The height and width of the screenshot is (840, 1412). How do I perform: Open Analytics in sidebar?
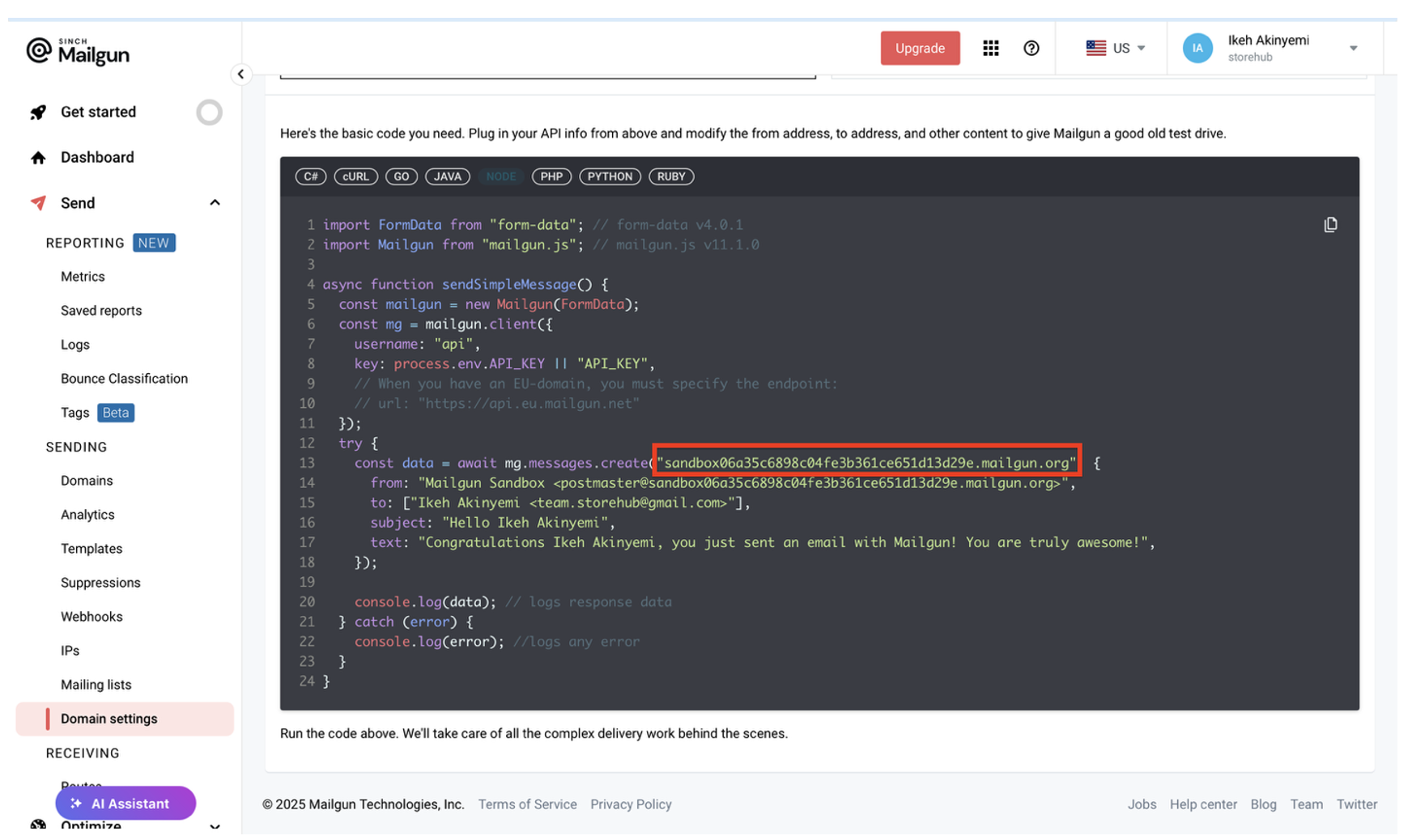[87, 515]
